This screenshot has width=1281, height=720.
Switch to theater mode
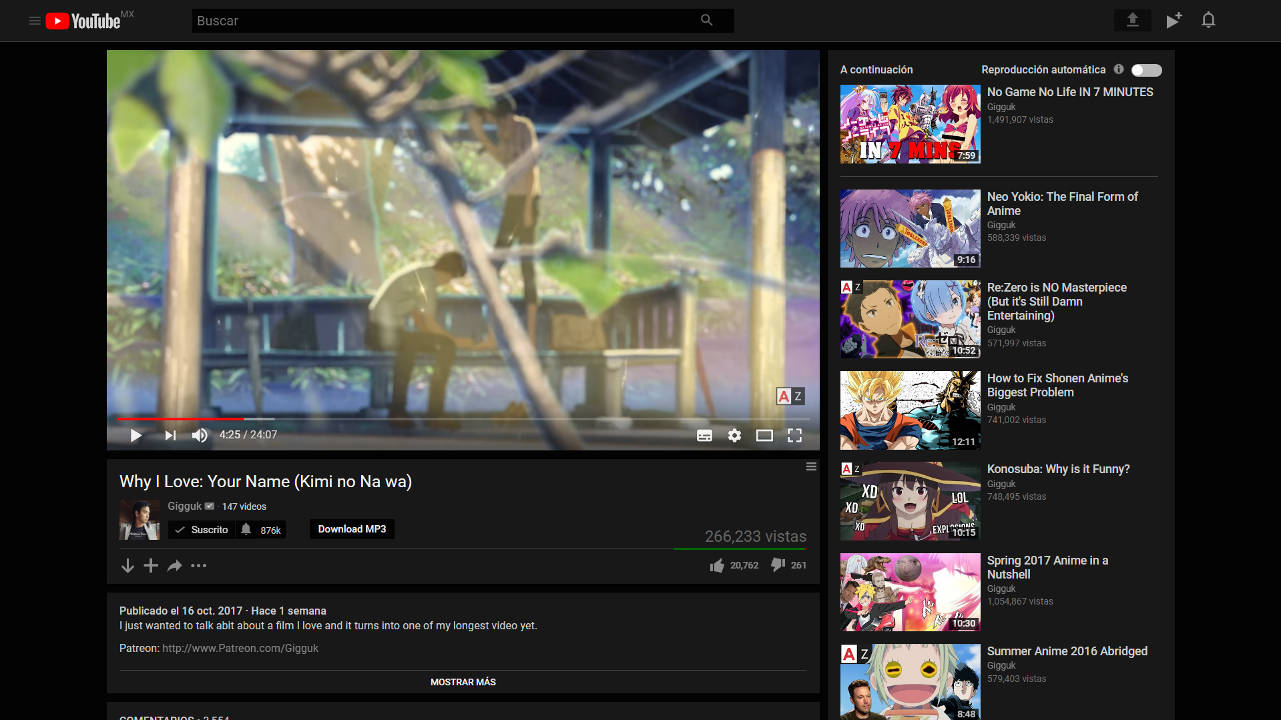765,435
